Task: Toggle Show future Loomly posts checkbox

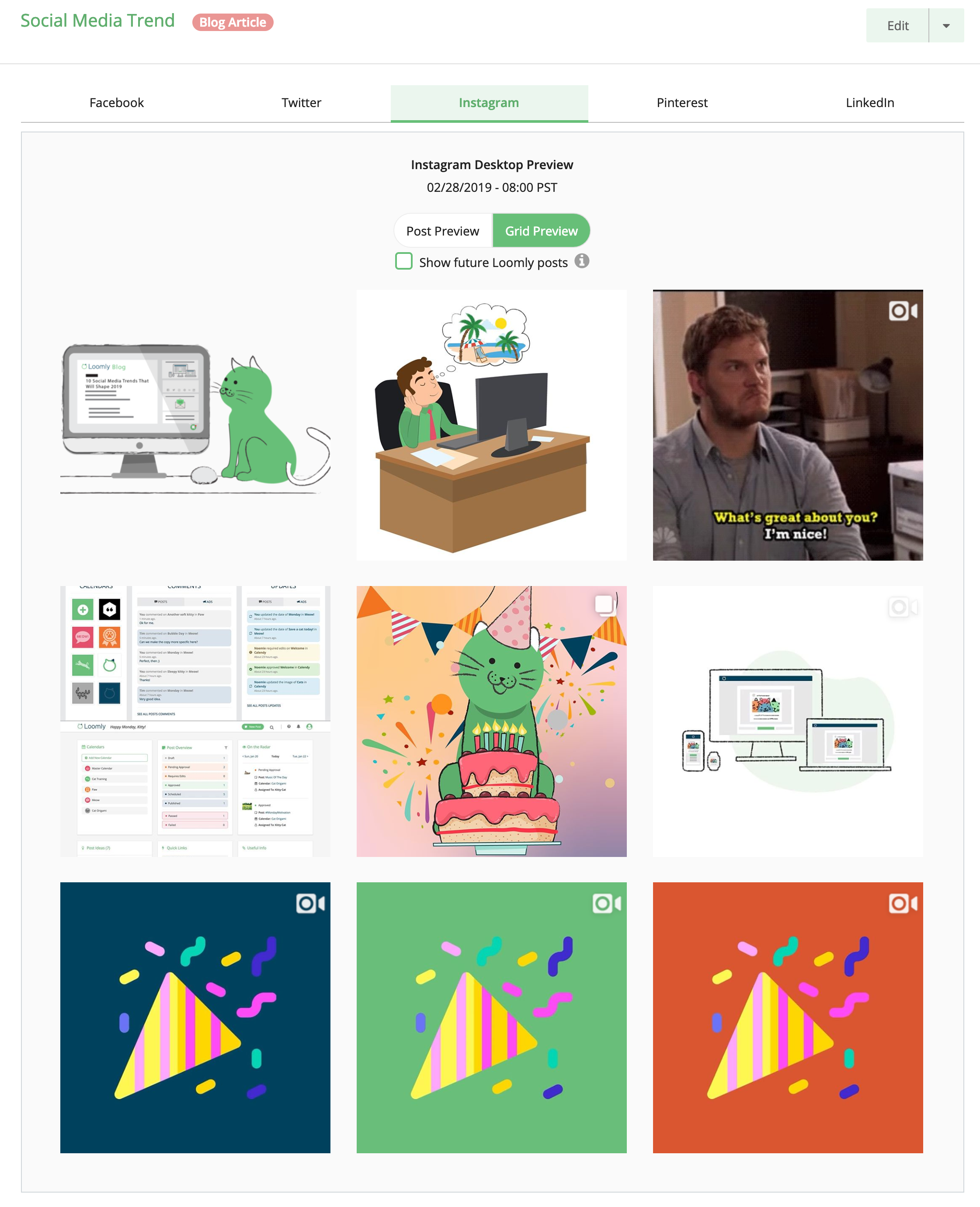Action: (x=403, y=262)
